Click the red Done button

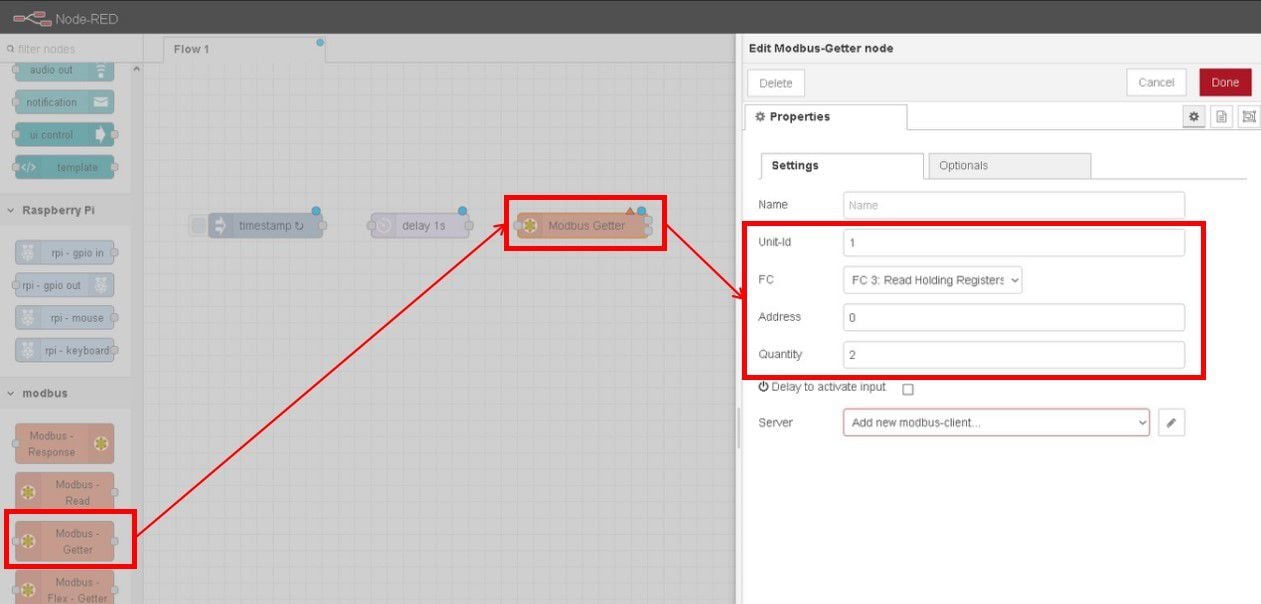(x=1224, y=82)
